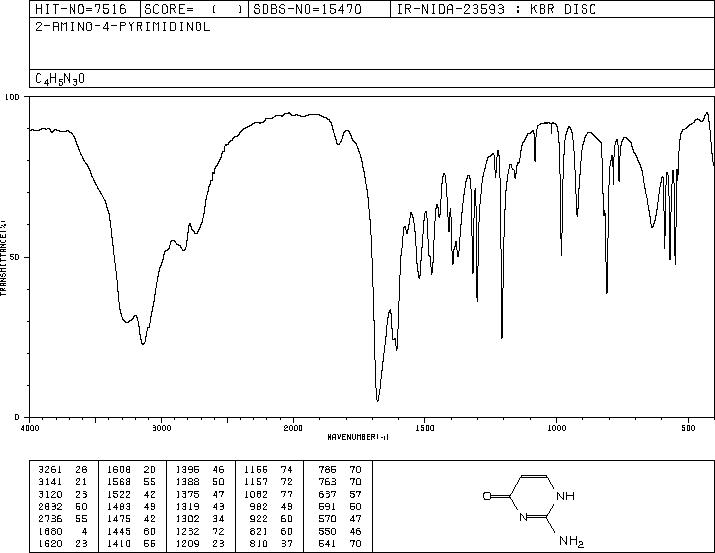The width and height of the screenshot is (715, 553).
Task: Click the HIT-NO=7516 header cell
Action: [x=81, y=9]
